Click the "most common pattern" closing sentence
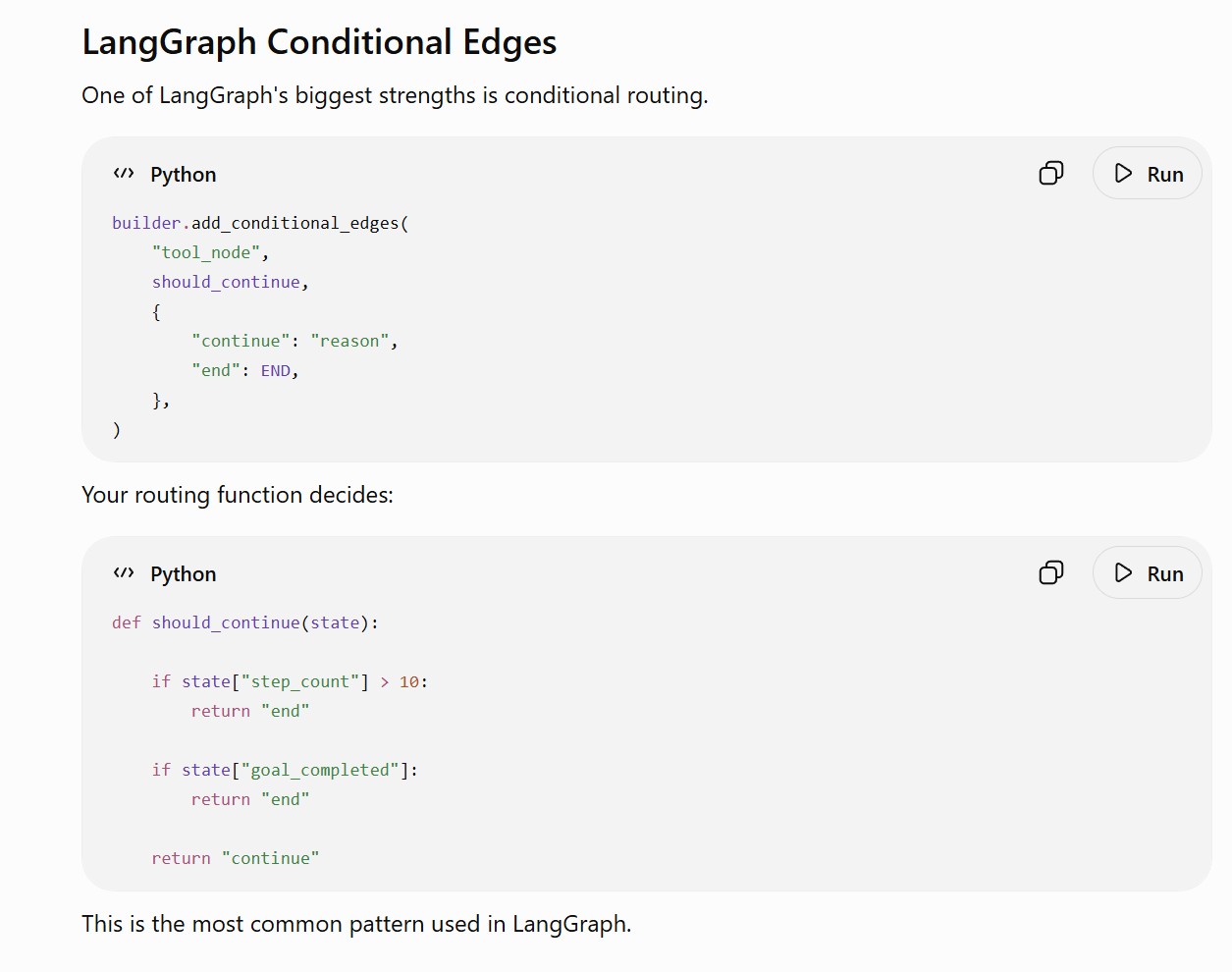The height and width of the screenshot is (972, 1232). tap(356, 924)
